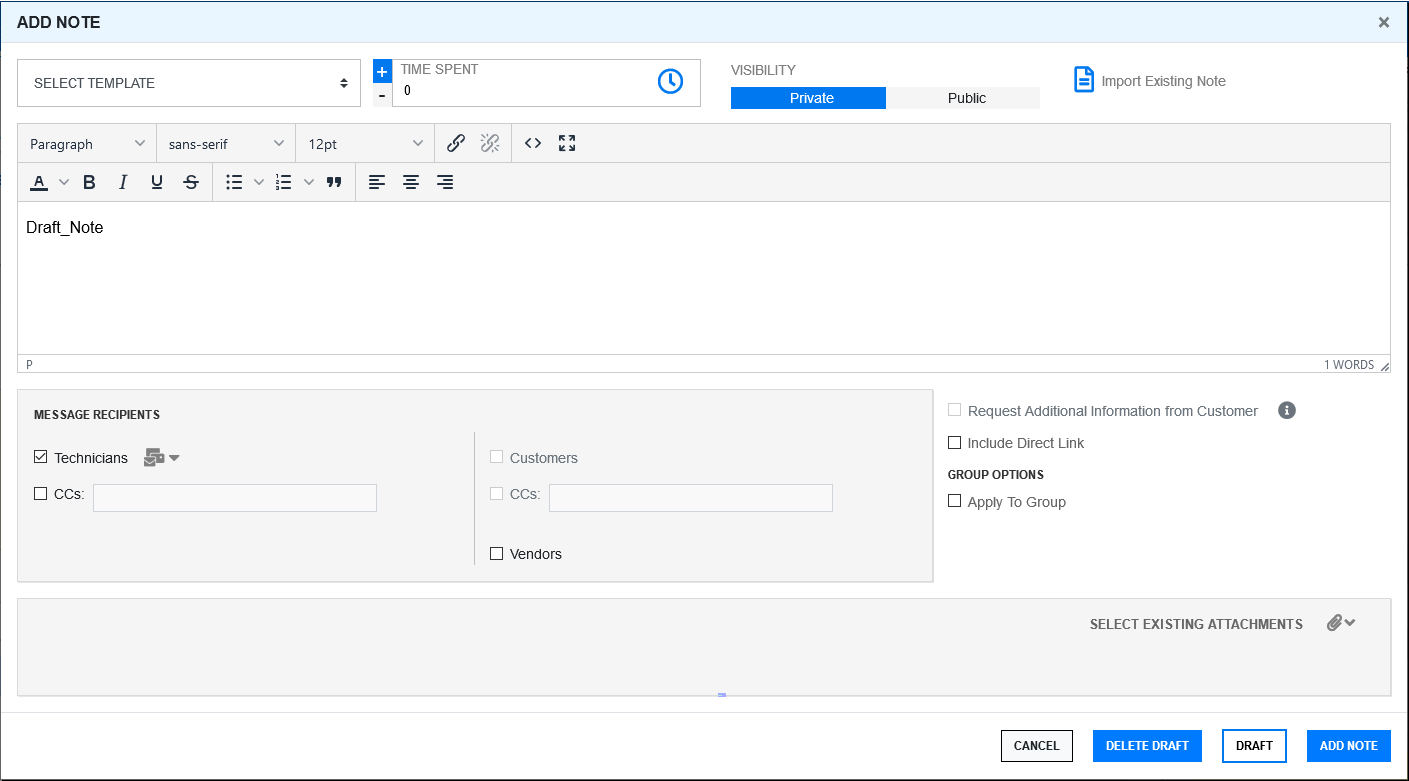This screenshot has width=1409, height=781.
Task: Click the Import Existing Note link
Action: point(1163,81)
